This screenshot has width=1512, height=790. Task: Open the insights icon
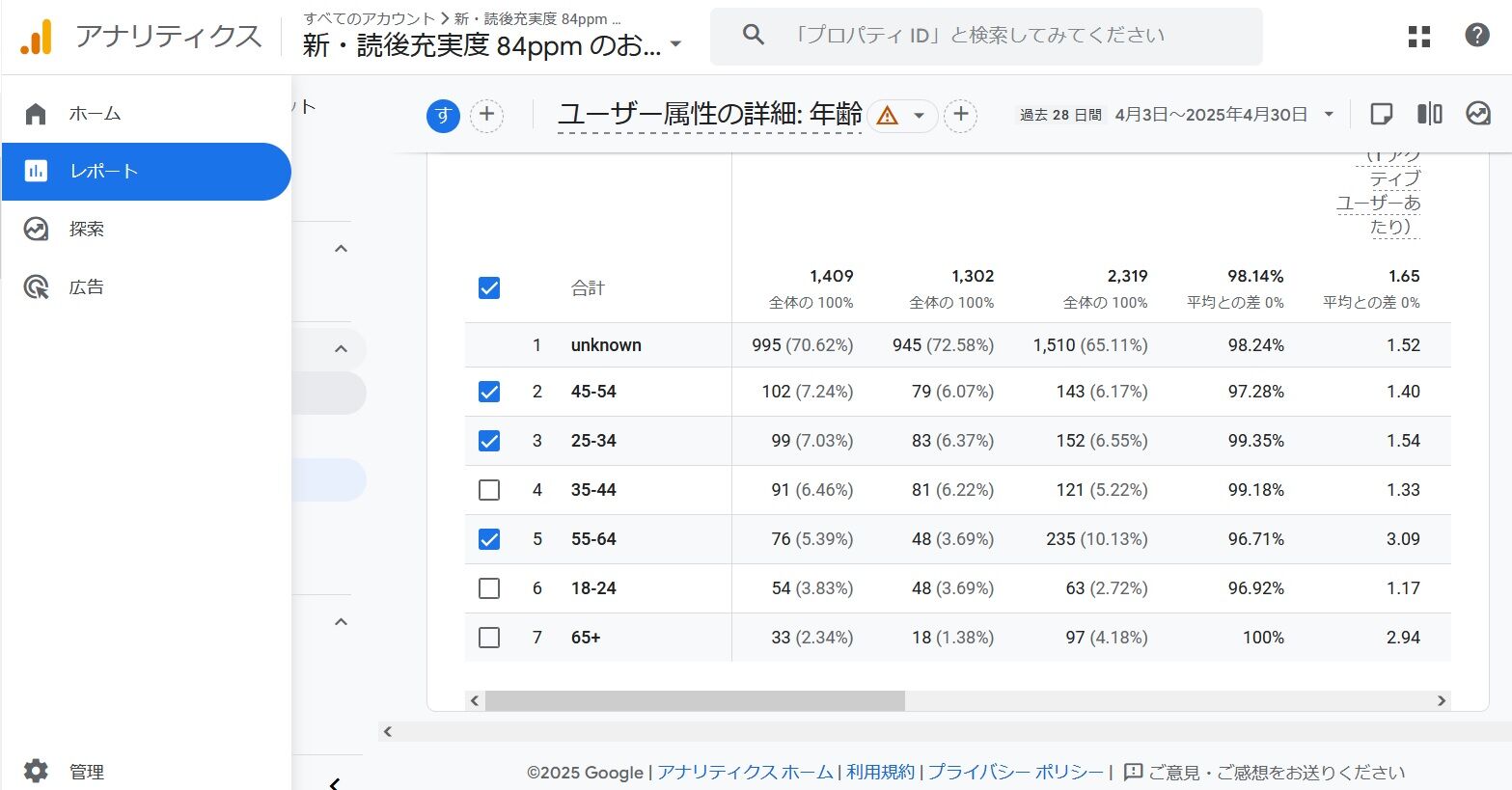(x=1478, y=114)
